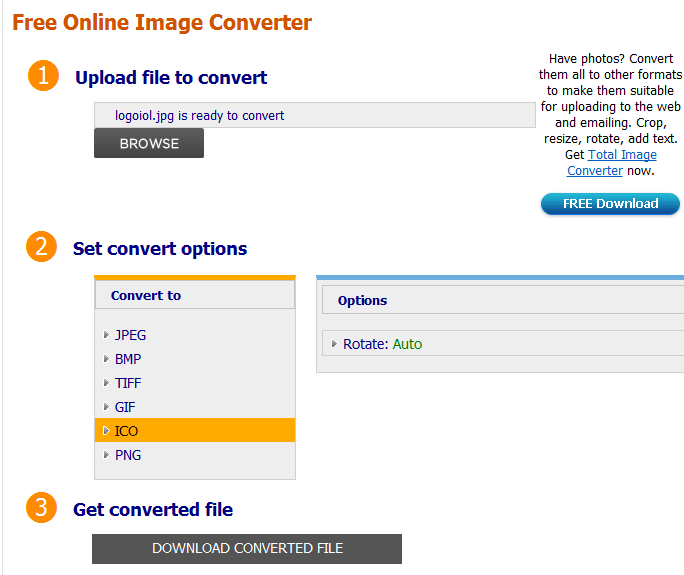
Task: Select the highlighted ICO format
Action: coord(127,431)
